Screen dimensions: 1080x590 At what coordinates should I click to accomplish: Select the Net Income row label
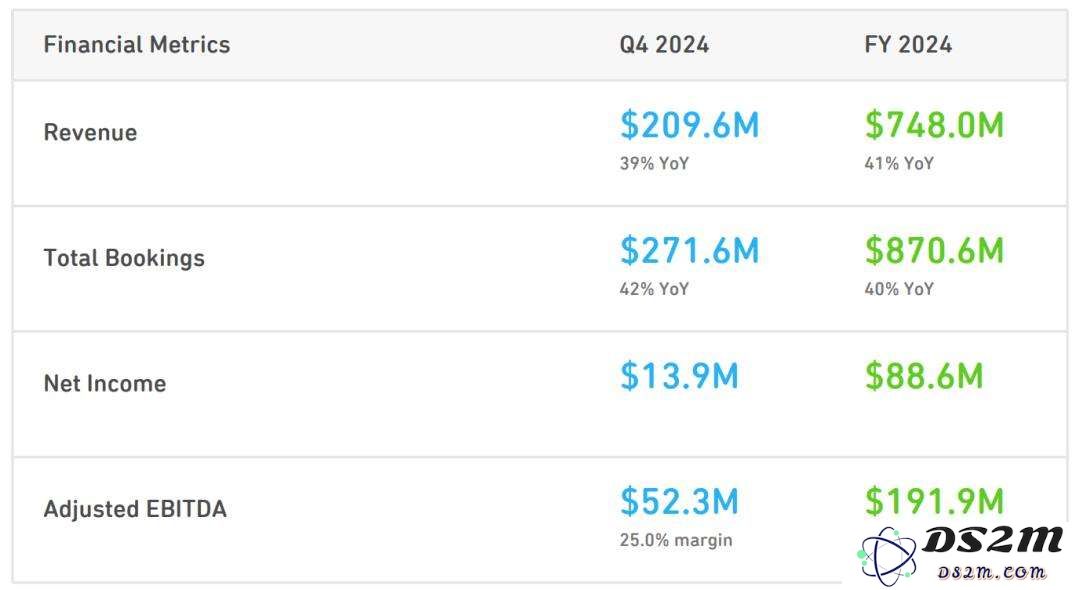(105, 383)
